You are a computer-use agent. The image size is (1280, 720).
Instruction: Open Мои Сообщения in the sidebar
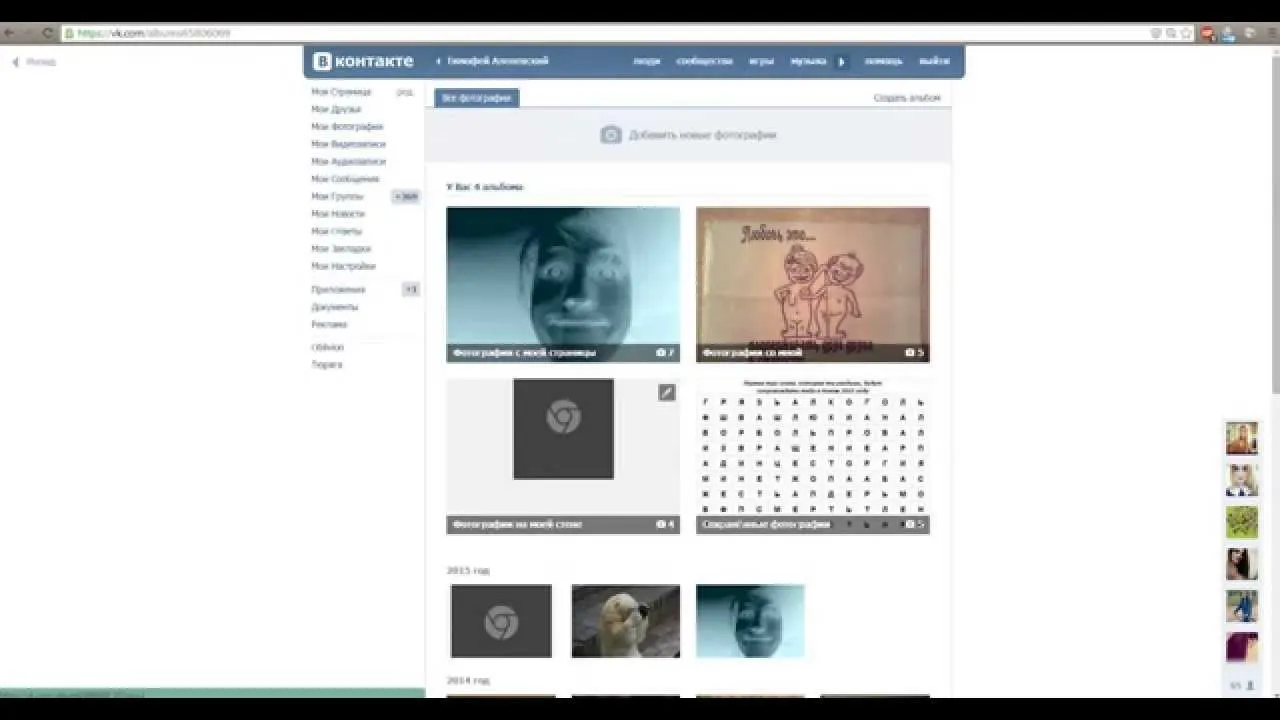point(345,179)
